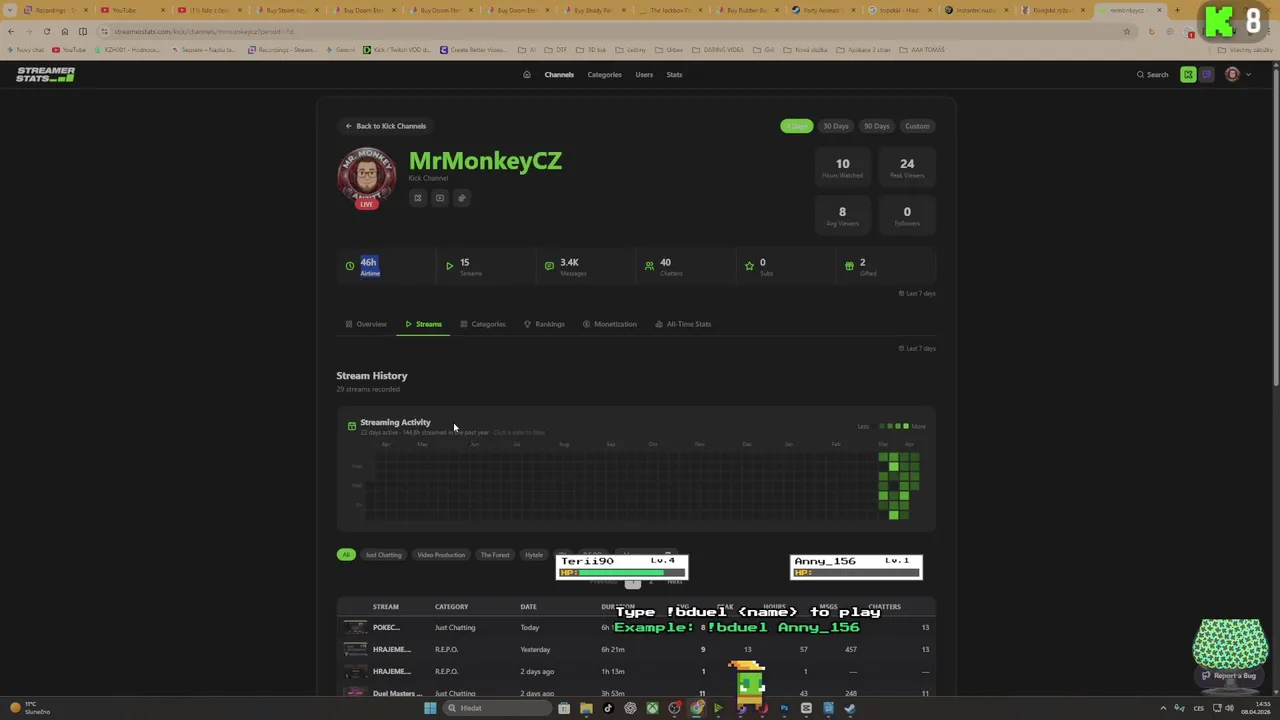This screenshot has height=720, width=1280.
Task: Click the video link icon under MrMonkeyCZ
Action: pos(440,198)
